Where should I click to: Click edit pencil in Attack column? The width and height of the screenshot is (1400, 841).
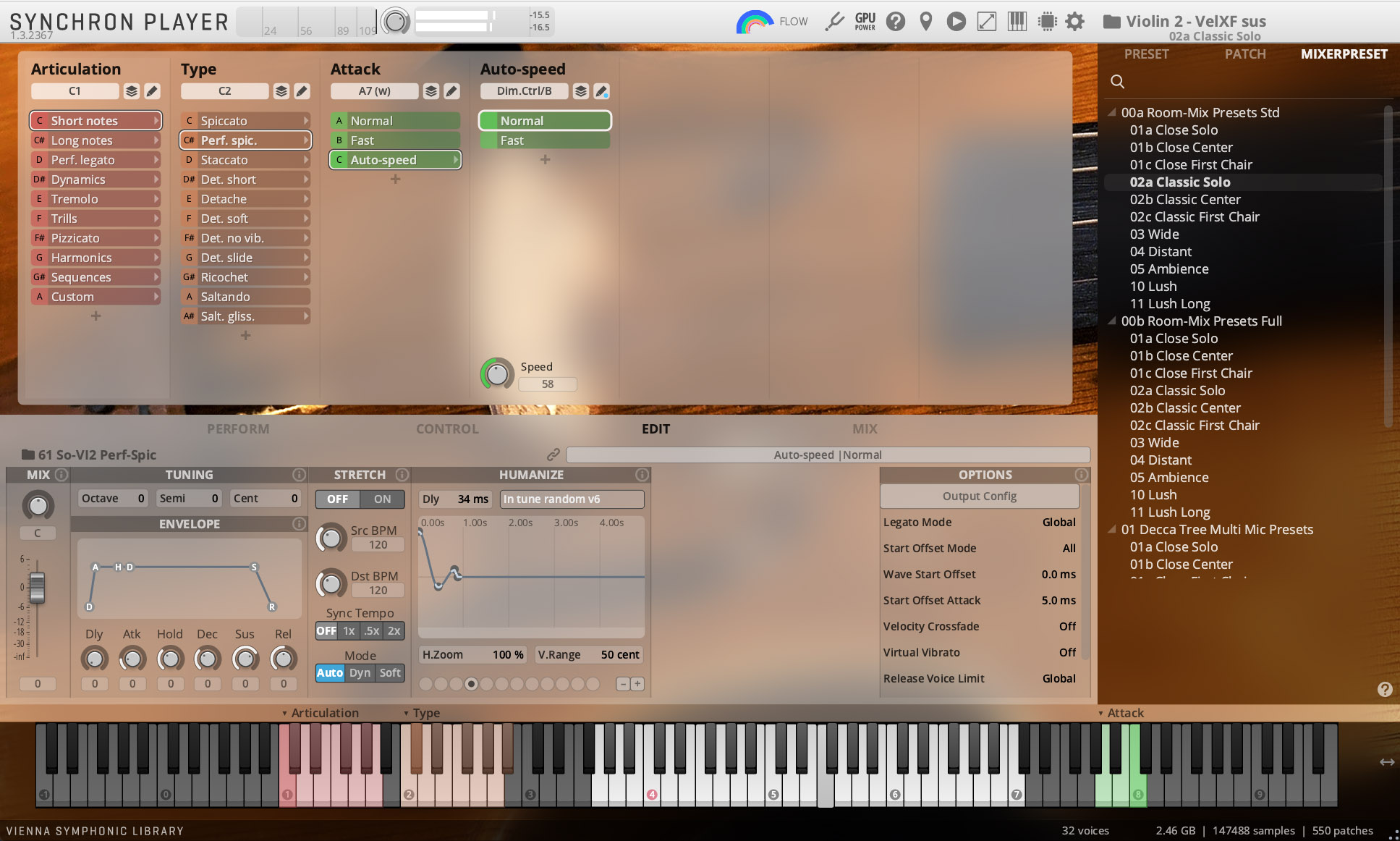tap(451, 91)
